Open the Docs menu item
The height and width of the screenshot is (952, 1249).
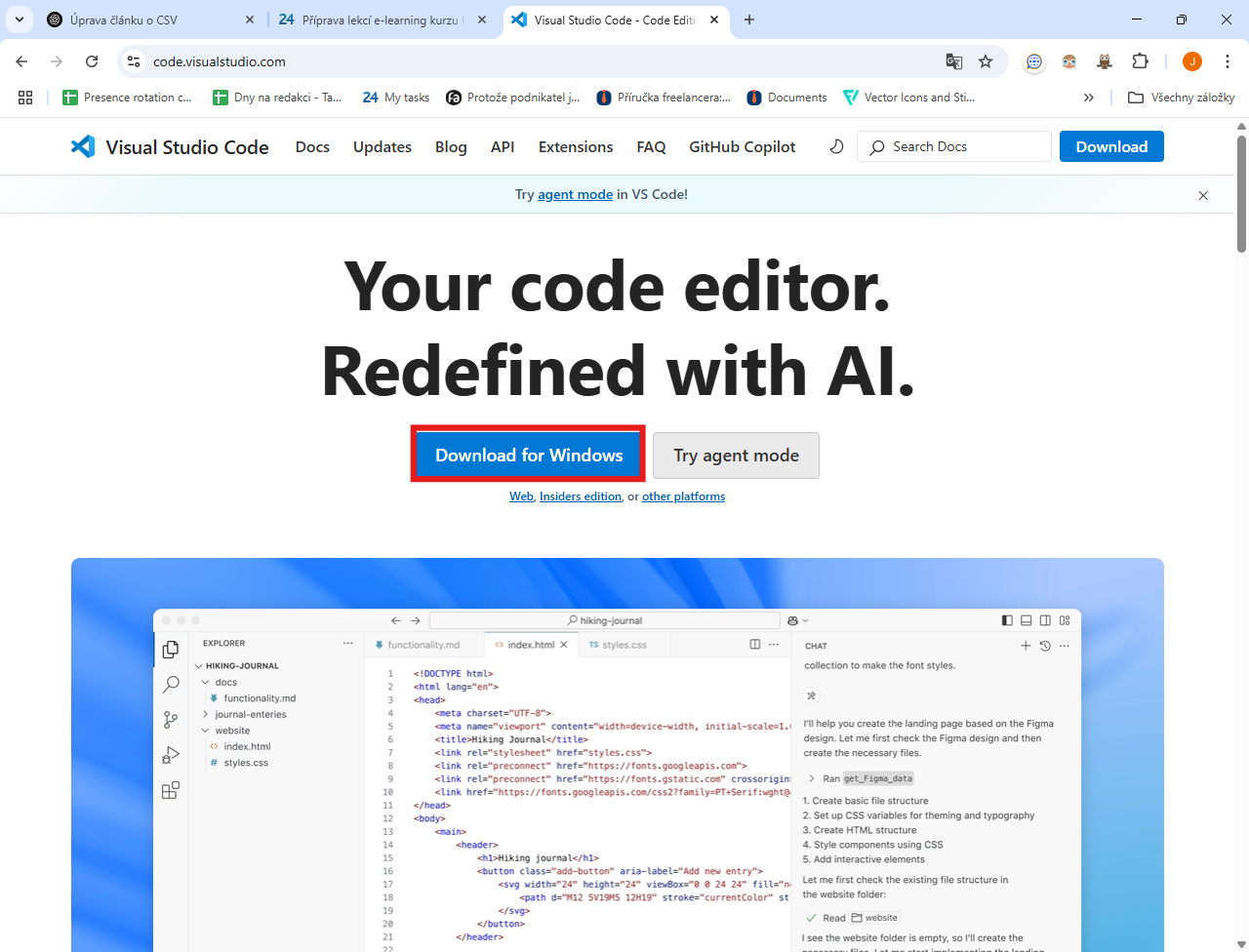coord(312,147)
